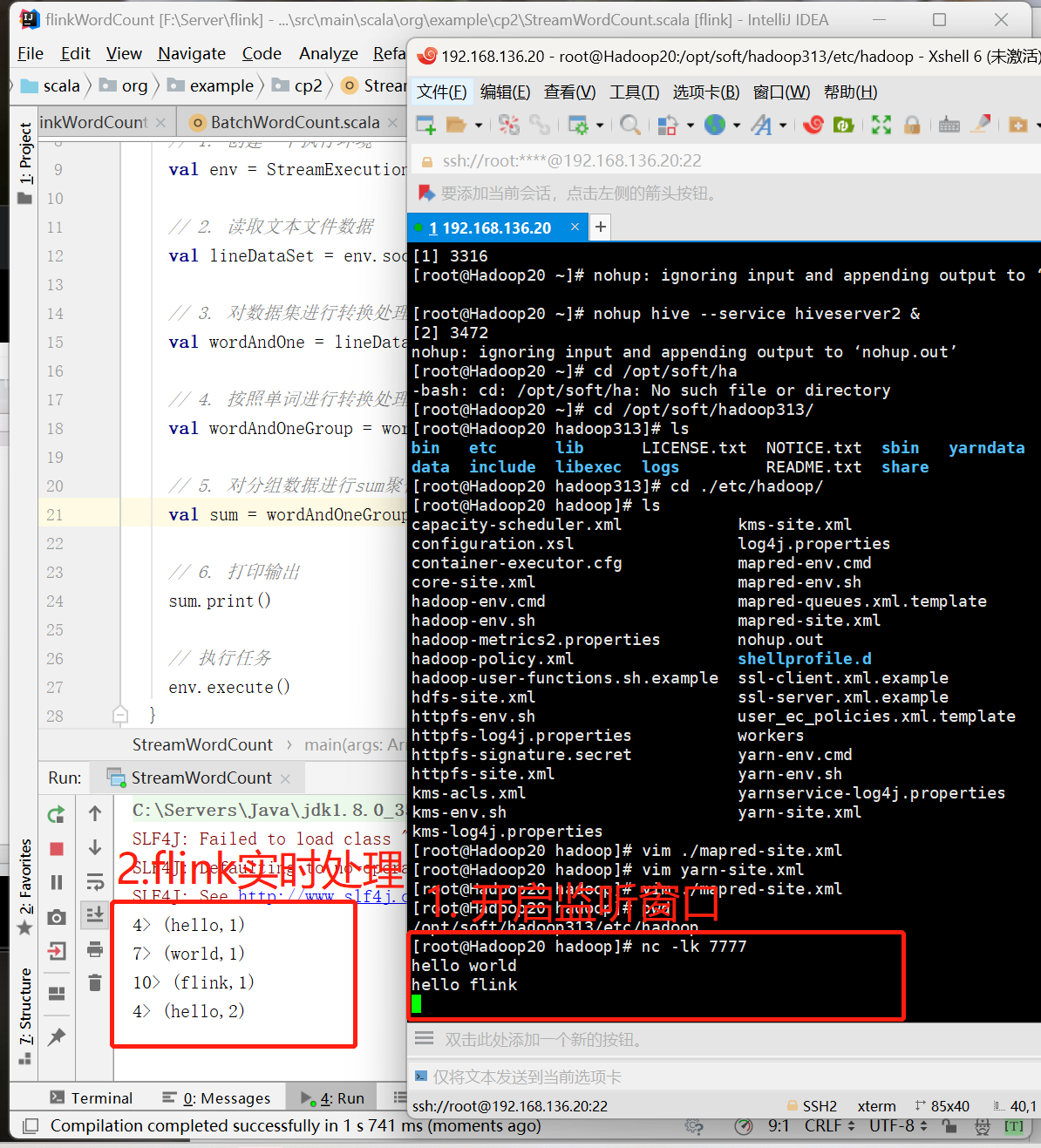Image resolution: width=1041 pixels, height=1148 pixels.
Task: Open the Structure tool window sidebar
Action: point(24,1016)
